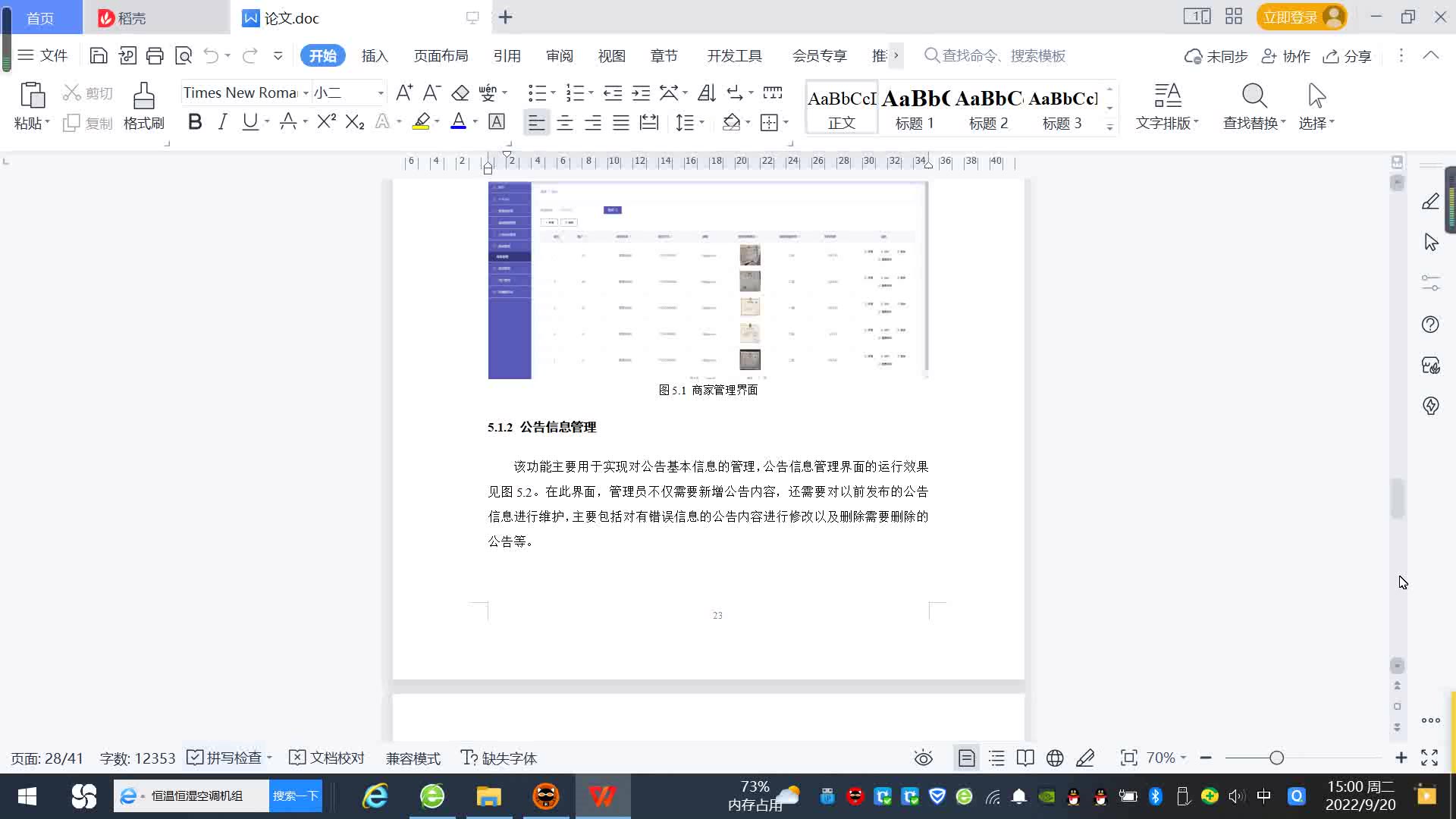The width and height of the screenshot is (1456, 819).
Task: Switch to the 页面布局 tab
Action: [441, 56]
